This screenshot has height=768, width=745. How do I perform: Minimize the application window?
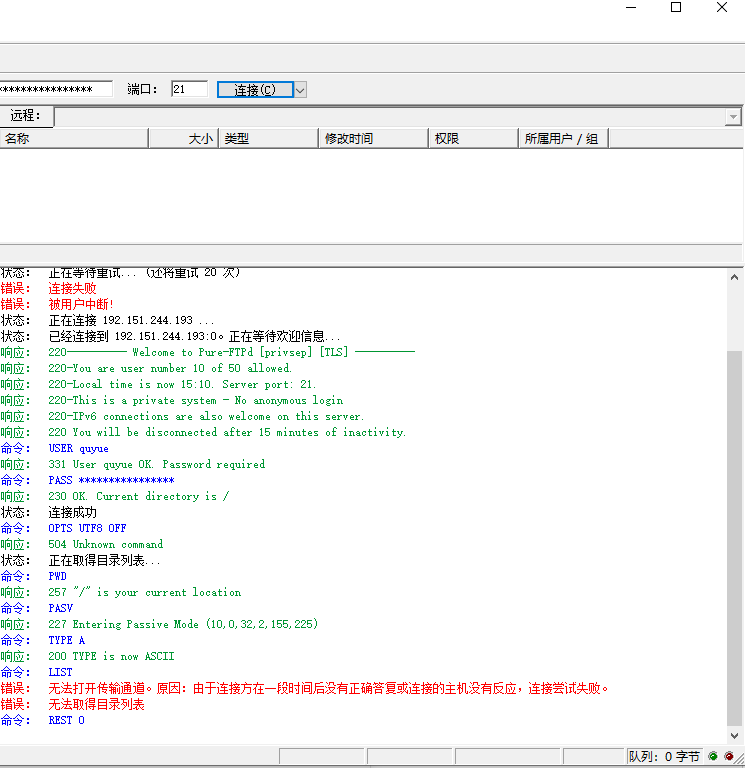coord(631,7)
